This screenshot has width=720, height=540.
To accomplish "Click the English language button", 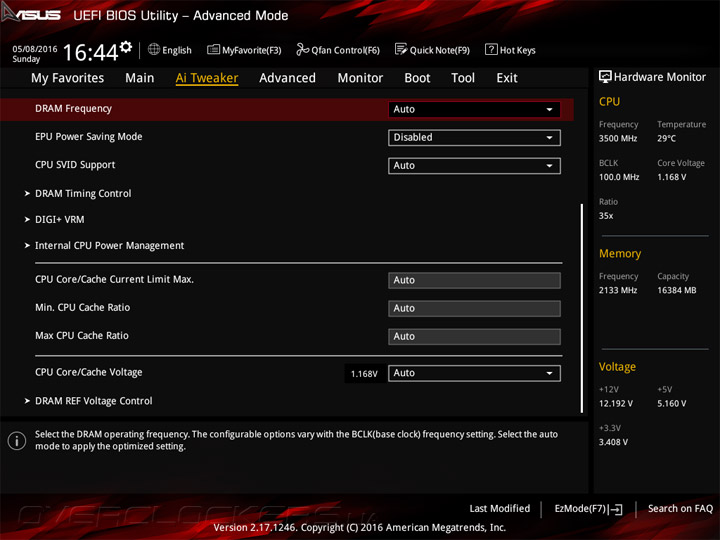I will pos(177,50).
